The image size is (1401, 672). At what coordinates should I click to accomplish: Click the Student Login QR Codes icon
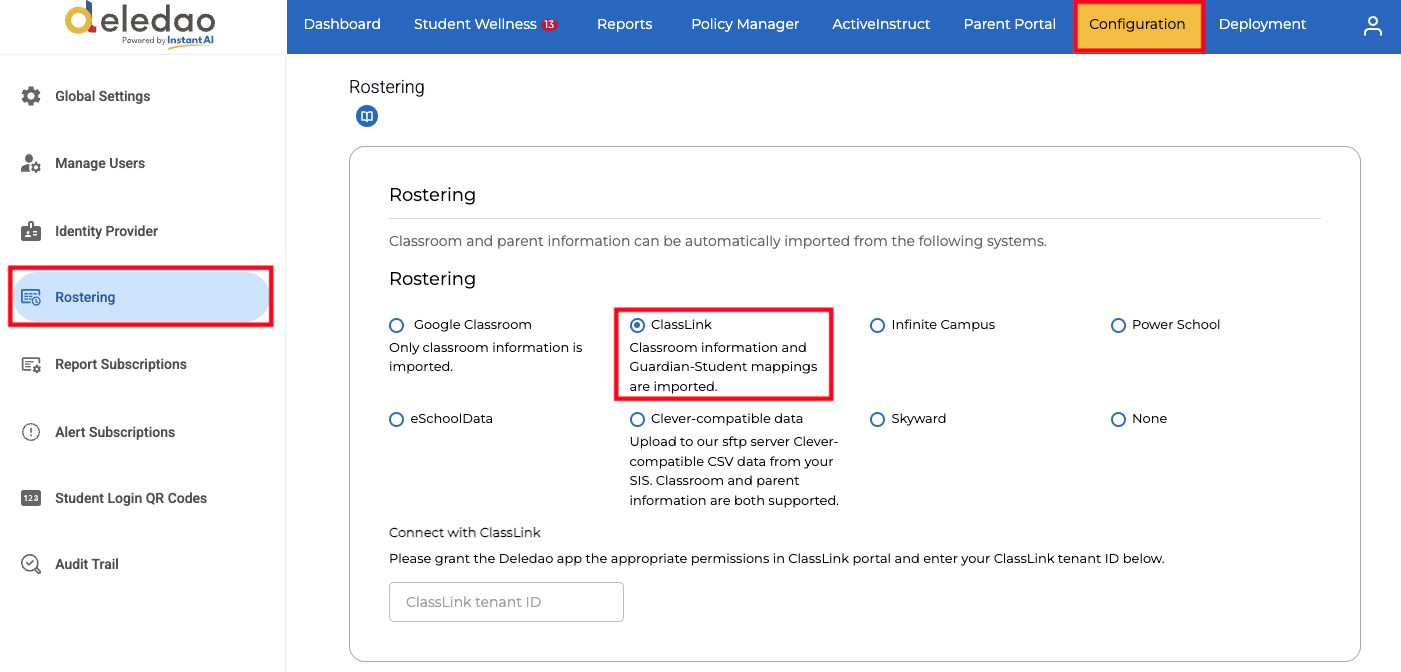31,498
